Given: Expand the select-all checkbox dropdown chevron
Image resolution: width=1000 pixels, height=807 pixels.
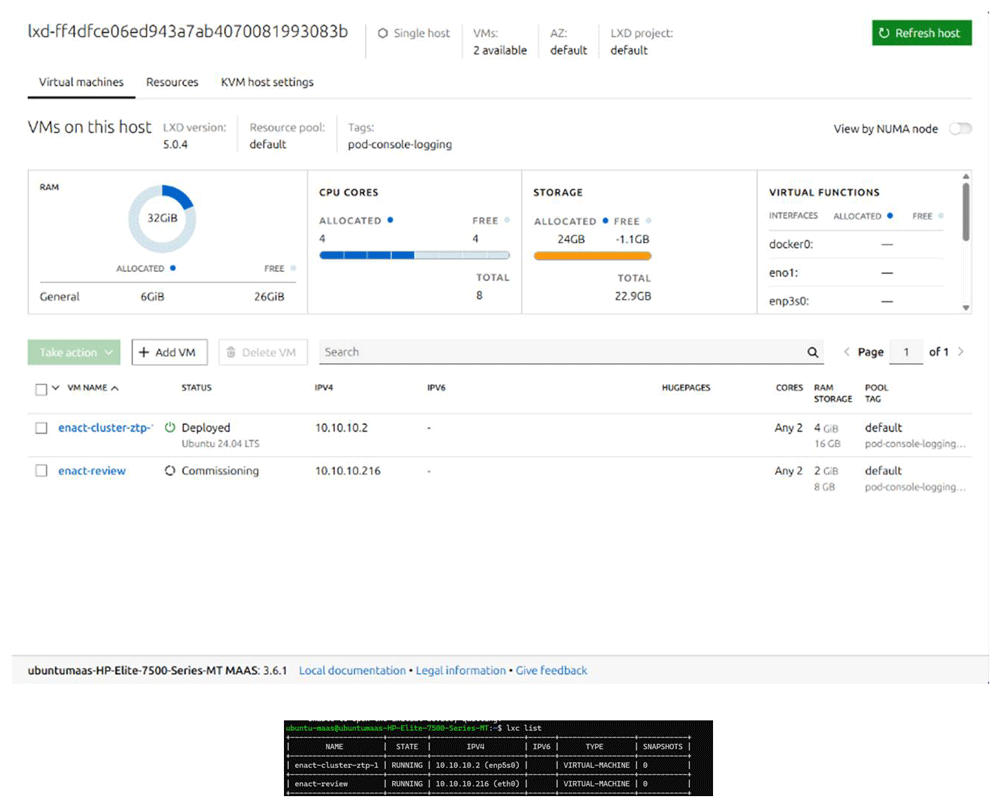Looking at the screenshot, I should [x=55, y=388].
